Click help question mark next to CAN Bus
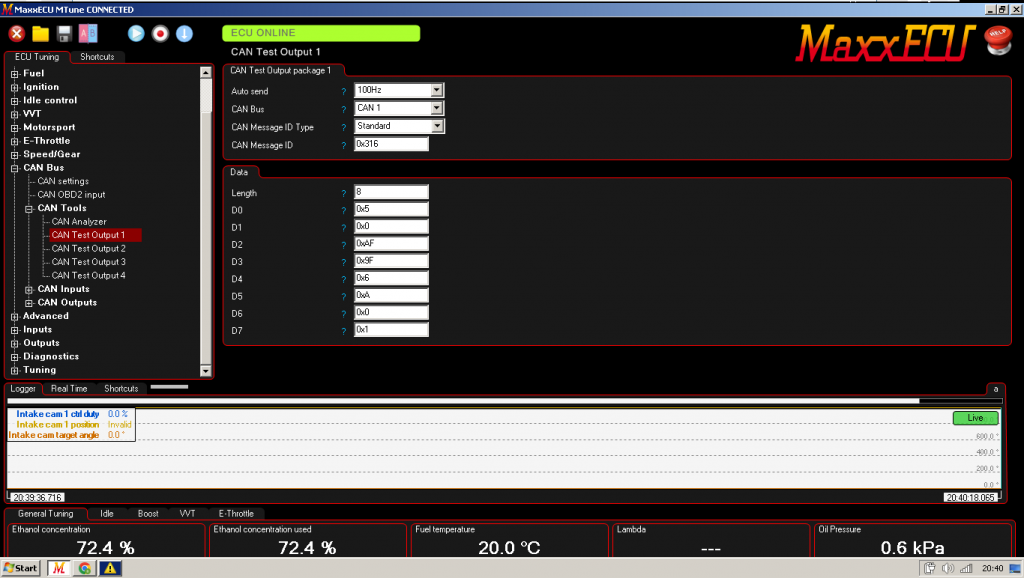This screenshot has height=578, width=1024. tap(344, 110)
